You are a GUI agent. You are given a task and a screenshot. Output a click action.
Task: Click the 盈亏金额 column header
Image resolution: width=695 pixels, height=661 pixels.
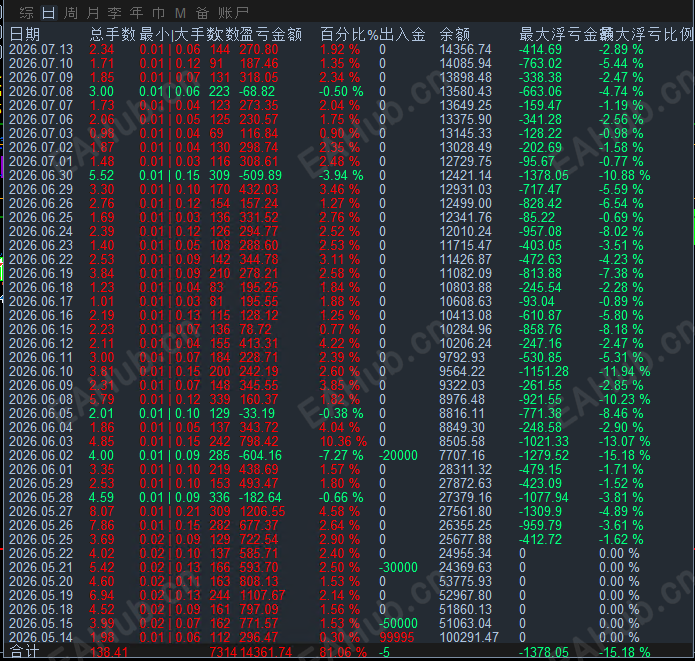[x=270, y=34]
